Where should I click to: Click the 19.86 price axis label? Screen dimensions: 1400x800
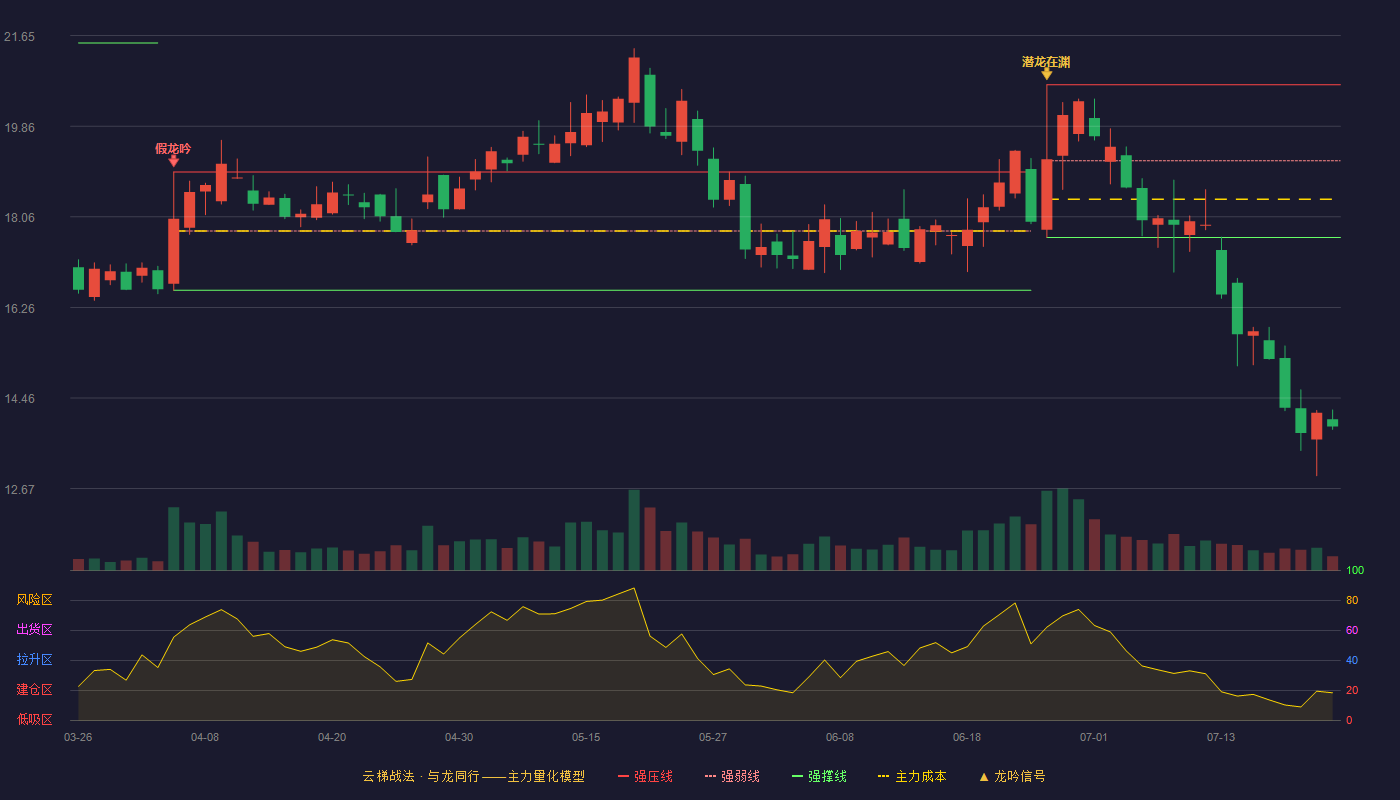coord(19,127)
